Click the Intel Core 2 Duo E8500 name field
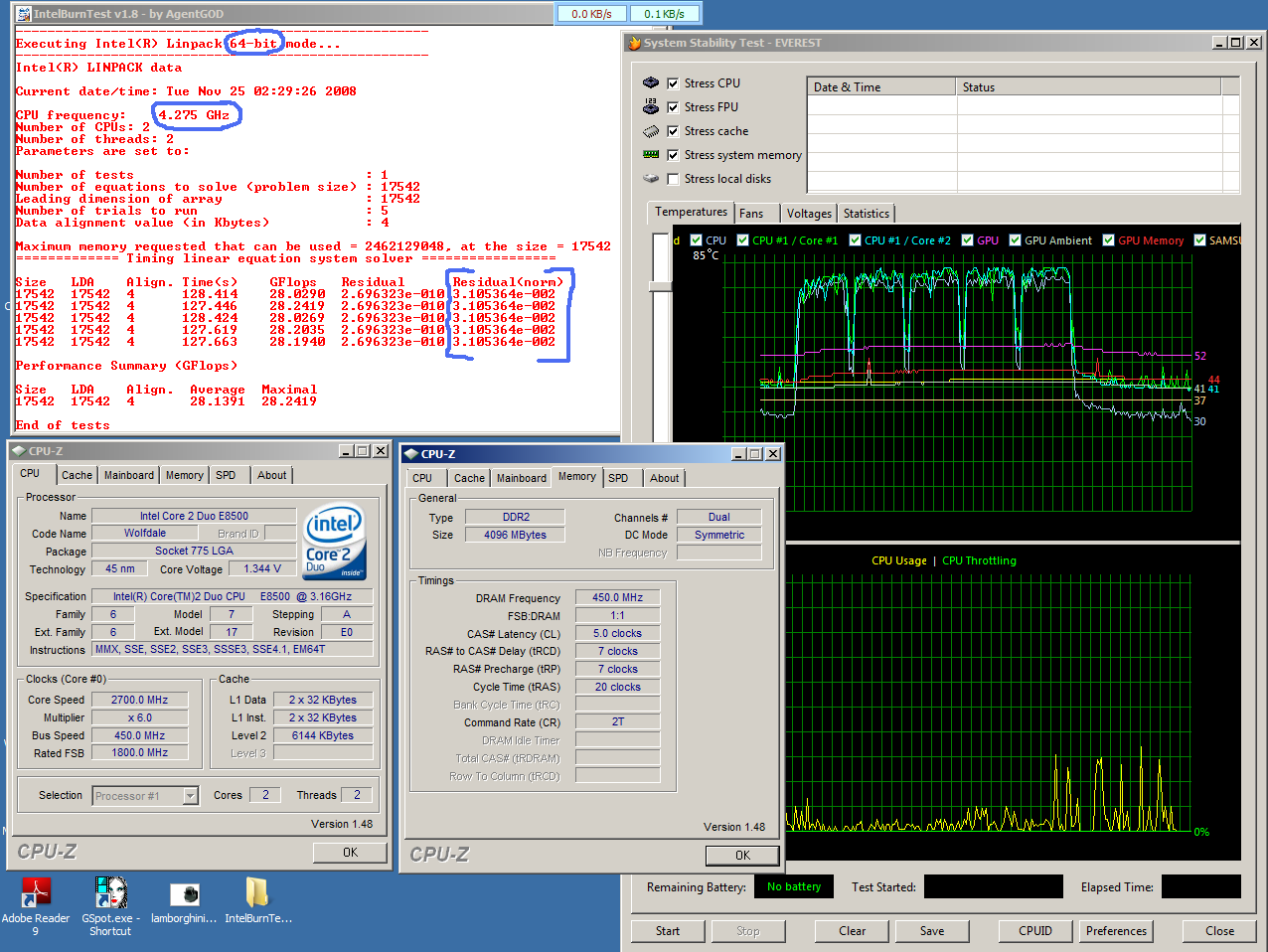The width and height of the screenshot is (1268, 952). (x=194, y=516)
